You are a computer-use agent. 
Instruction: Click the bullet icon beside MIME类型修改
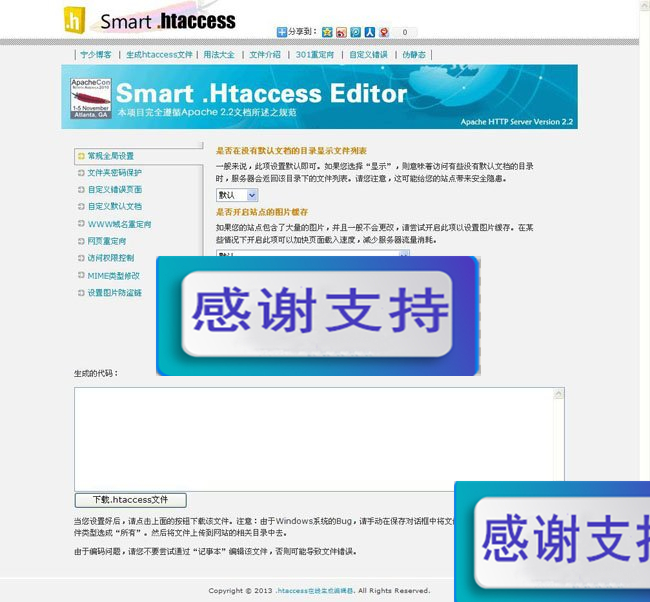click(81, 275)
